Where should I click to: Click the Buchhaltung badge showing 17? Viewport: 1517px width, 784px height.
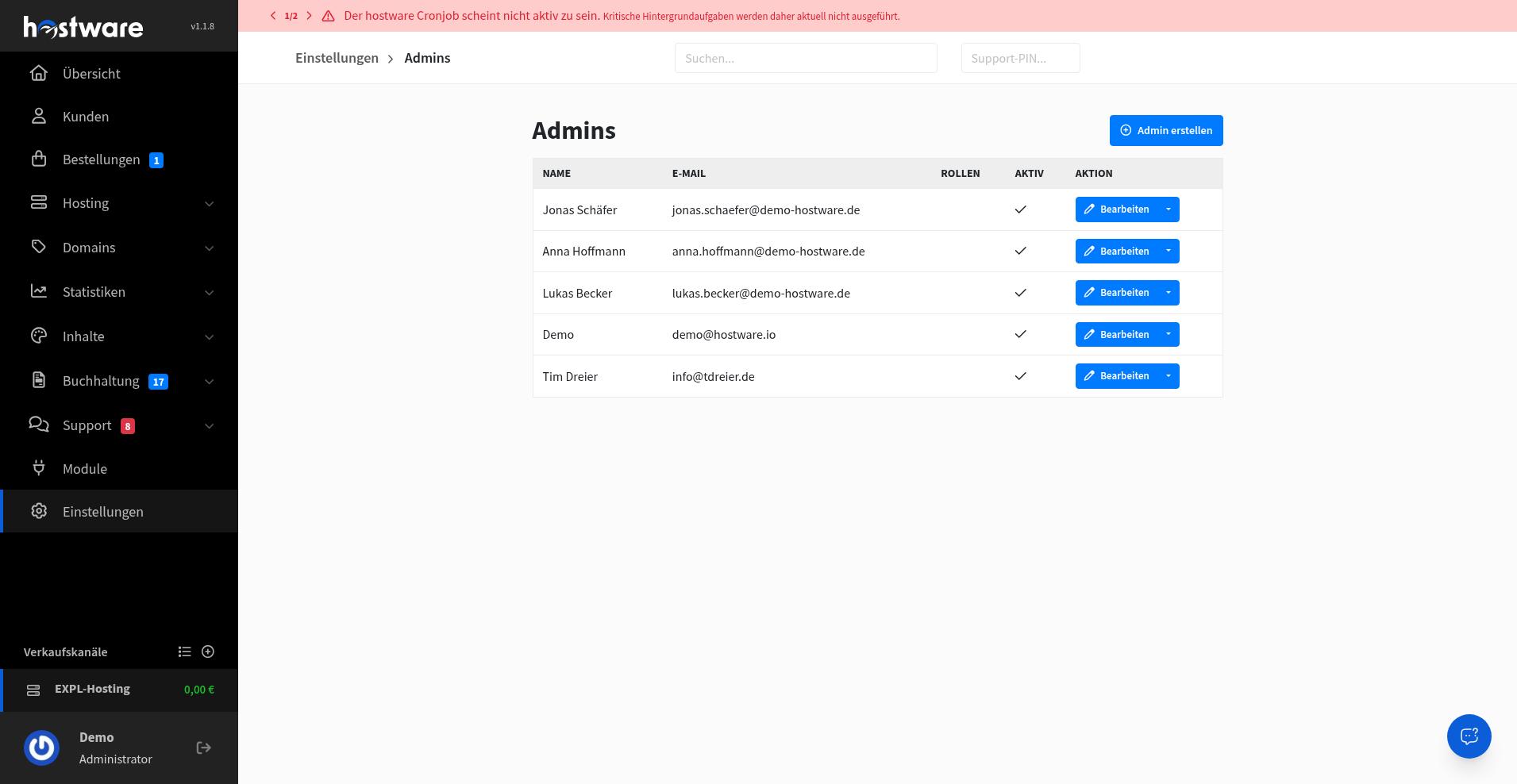pos(159,382)
